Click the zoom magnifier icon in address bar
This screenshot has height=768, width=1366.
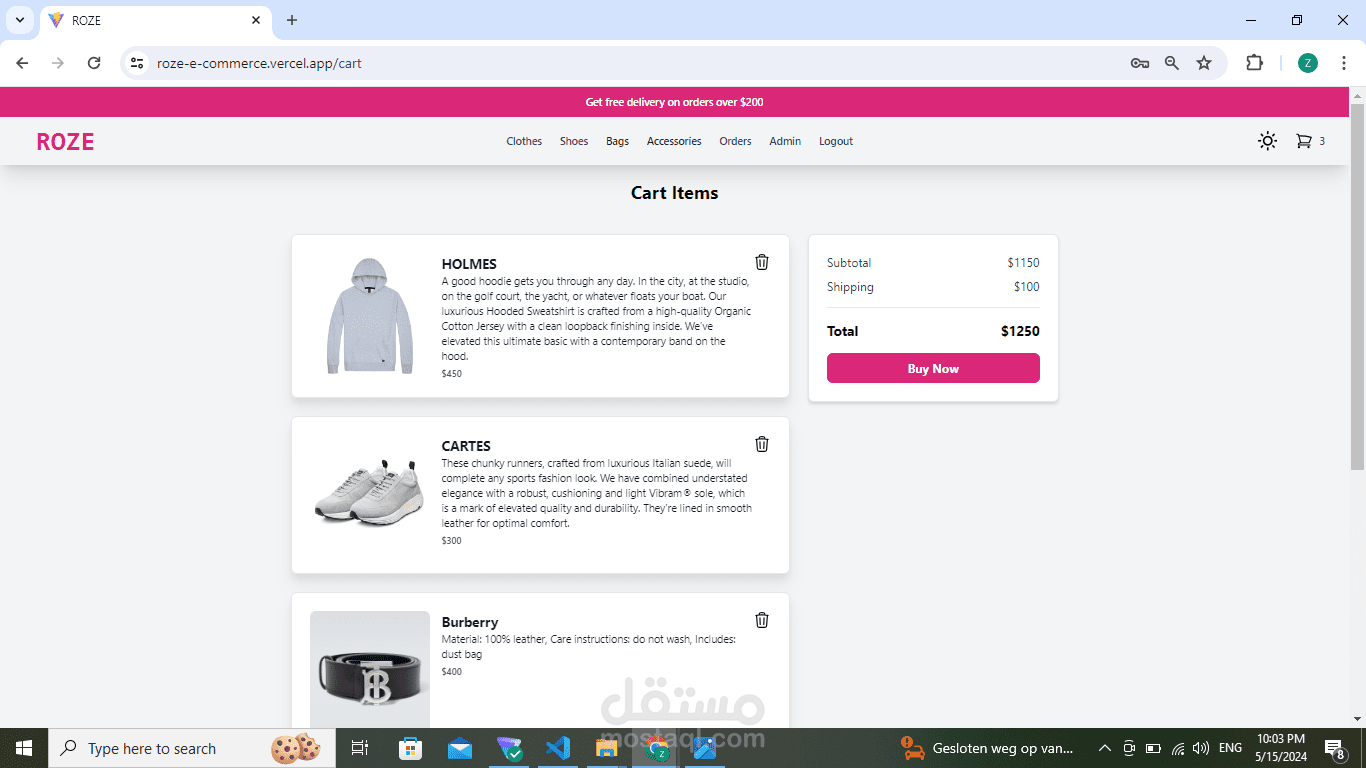click(x=1172, y=63)
